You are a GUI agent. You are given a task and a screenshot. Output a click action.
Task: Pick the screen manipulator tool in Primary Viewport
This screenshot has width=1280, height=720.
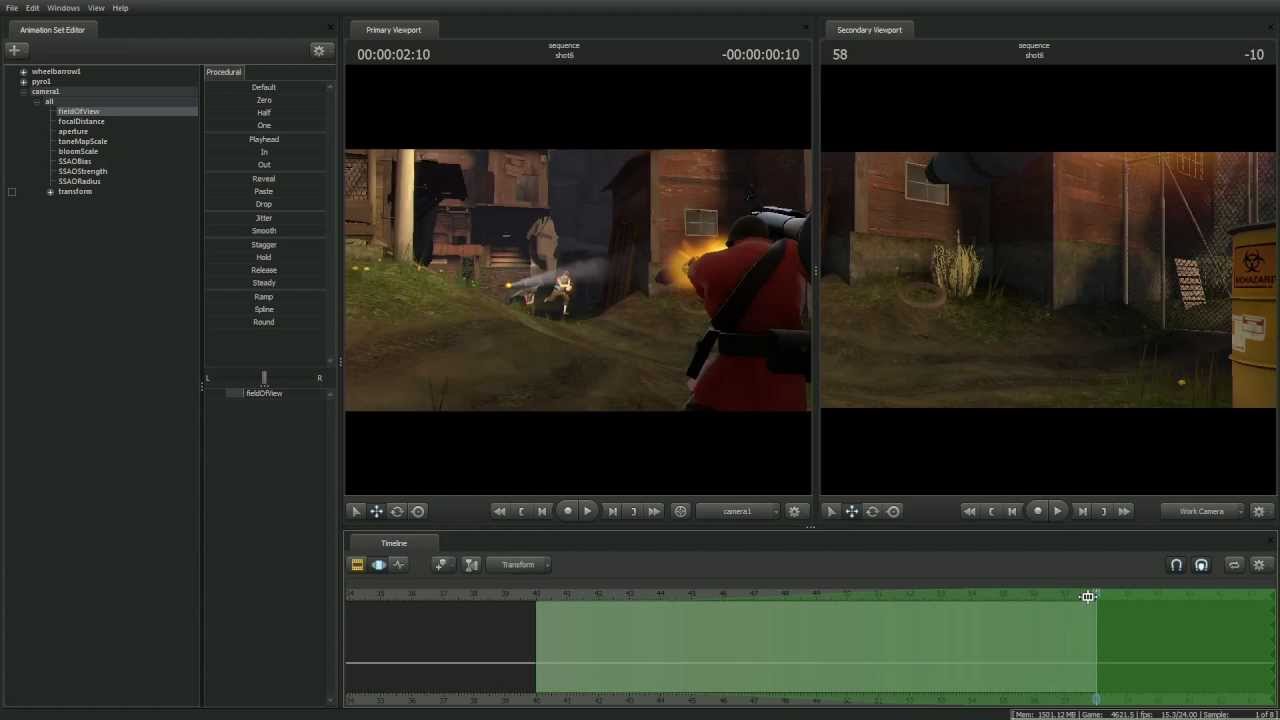[418, 511]
